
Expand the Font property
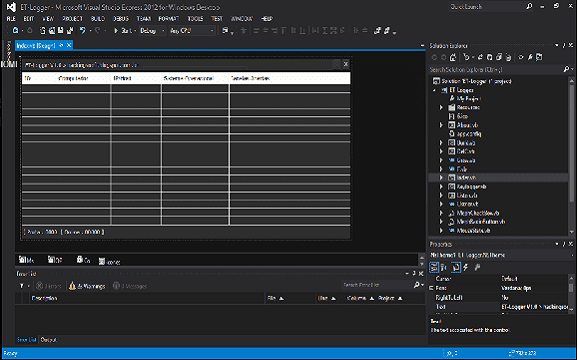click(x=431, y=288)
